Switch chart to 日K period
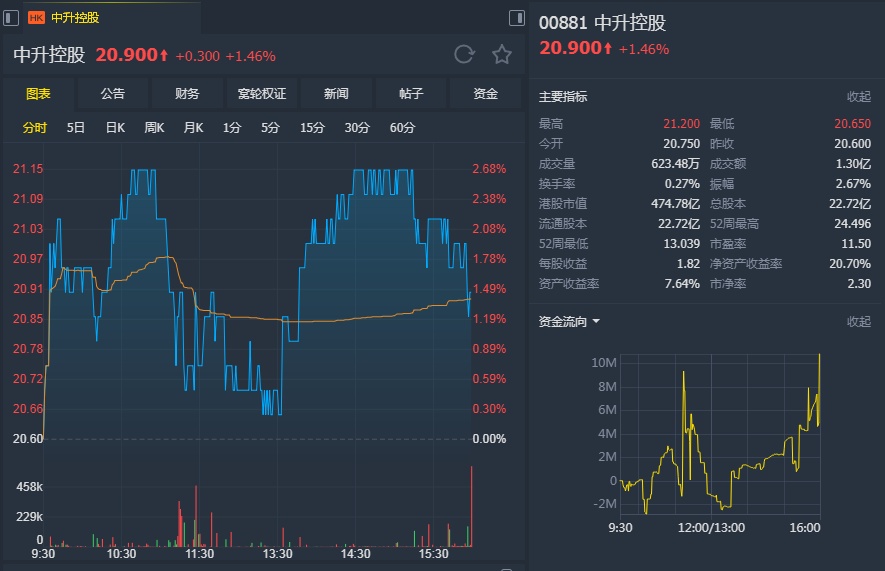Viewport: 885px width, 571px height. (x=115, y=128)
